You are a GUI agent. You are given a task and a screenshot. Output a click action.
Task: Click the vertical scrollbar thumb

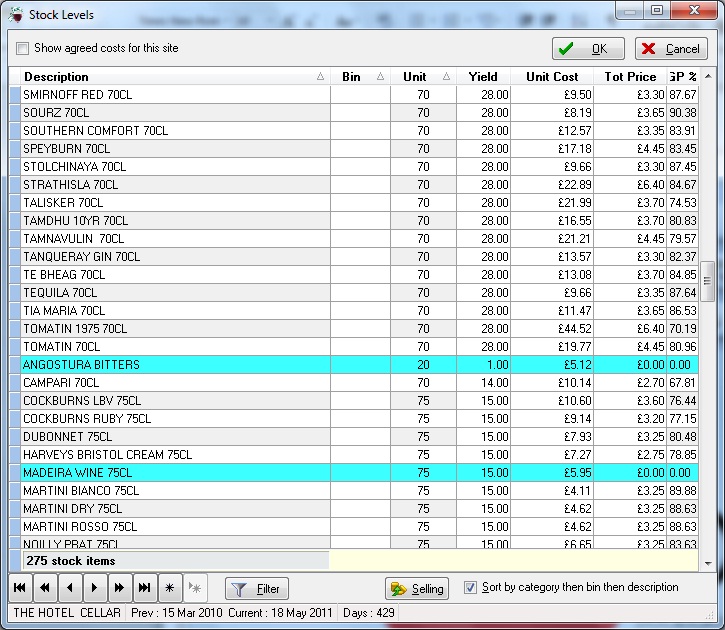point(707,281)
